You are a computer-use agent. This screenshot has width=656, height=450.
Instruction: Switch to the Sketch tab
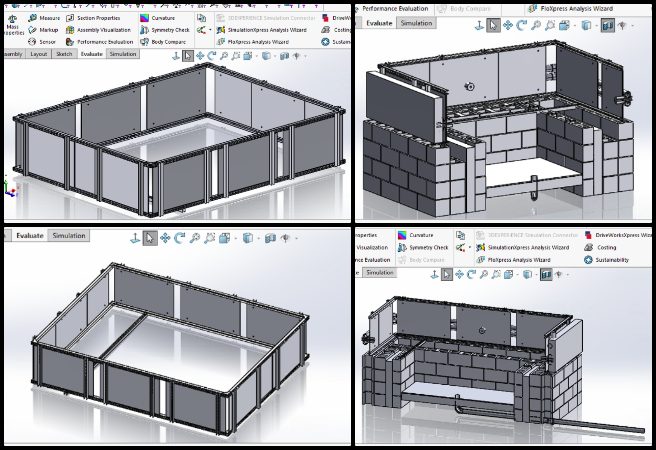64,55
